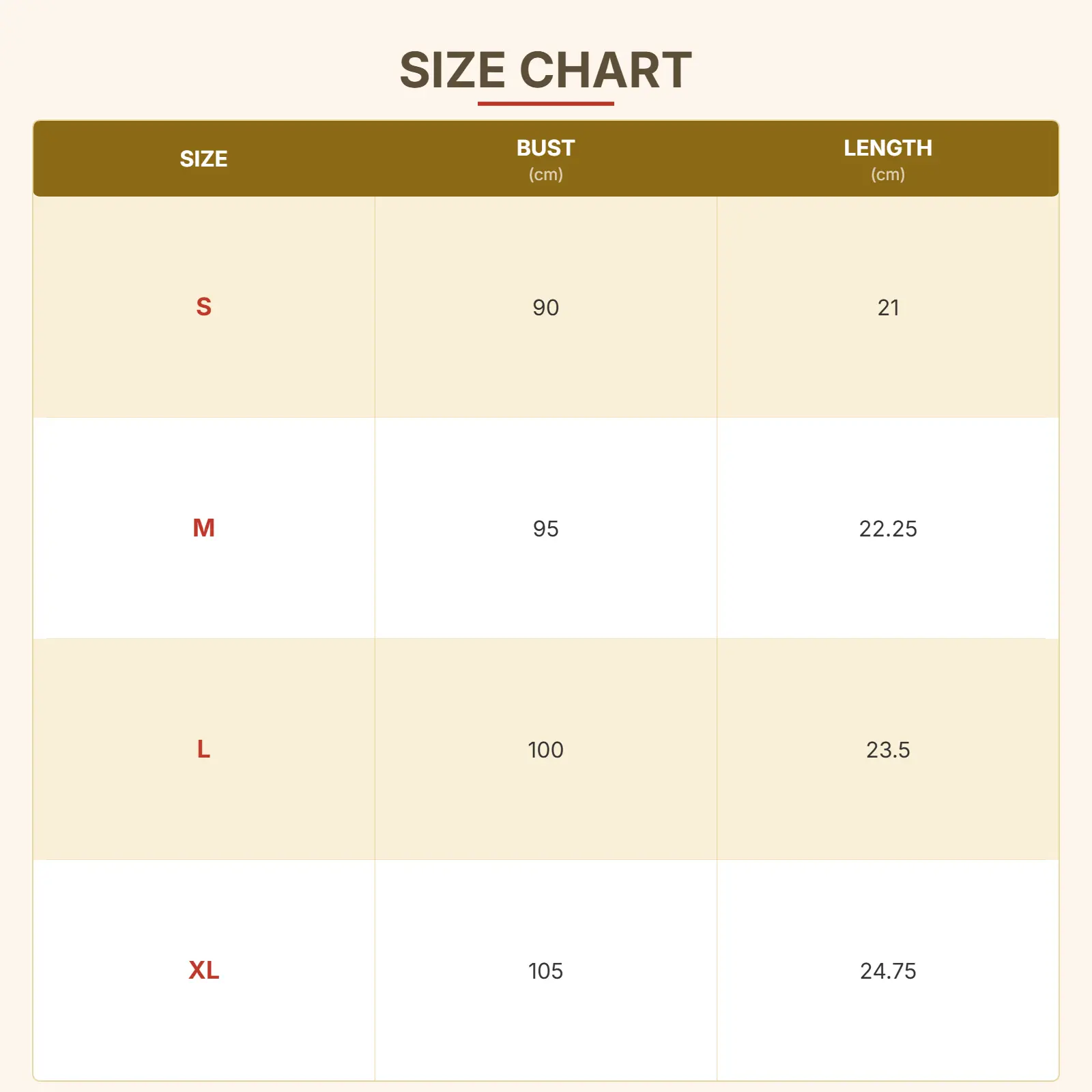1092x1092 pixels.
Task: Click the bust value 100
Action: click(545, 750)
